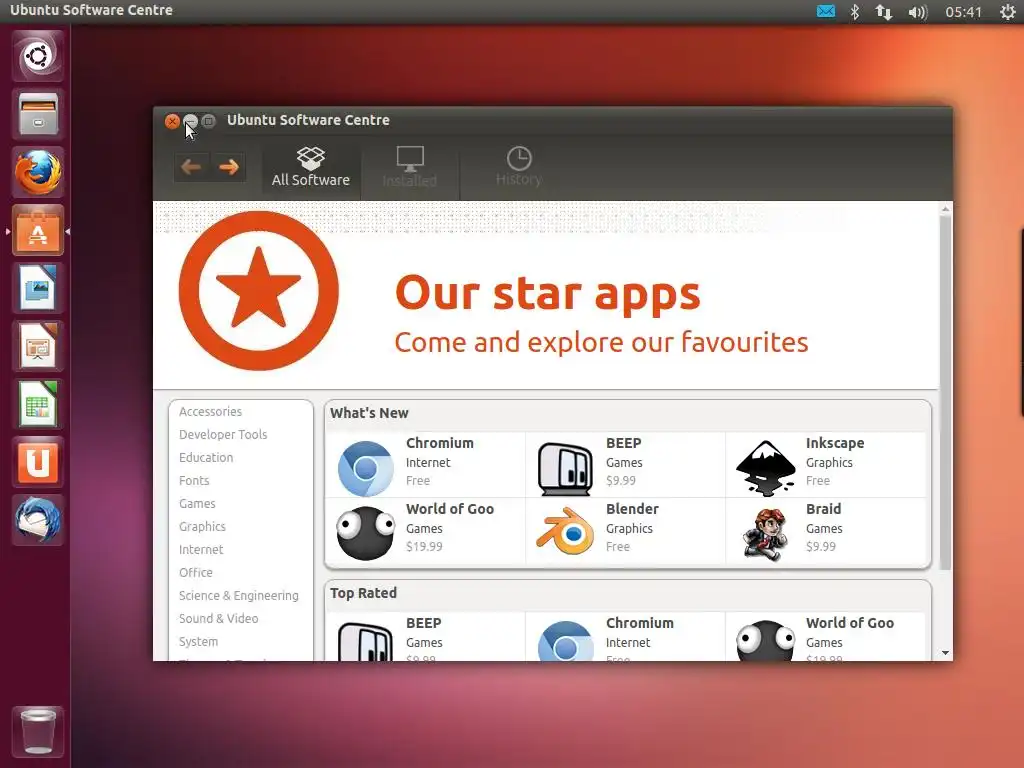The height and width of the screenshot is (768, 1024).
Task: Launch Firefox from the launcher
Action: click(38, 172)
